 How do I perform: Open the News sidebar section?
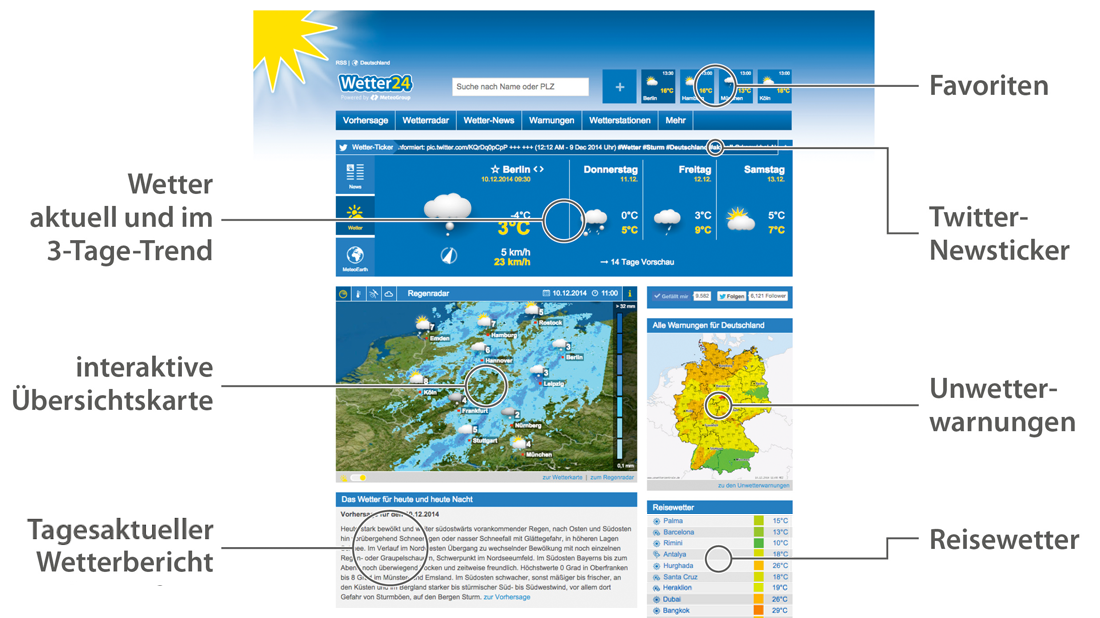click(355, 175)
